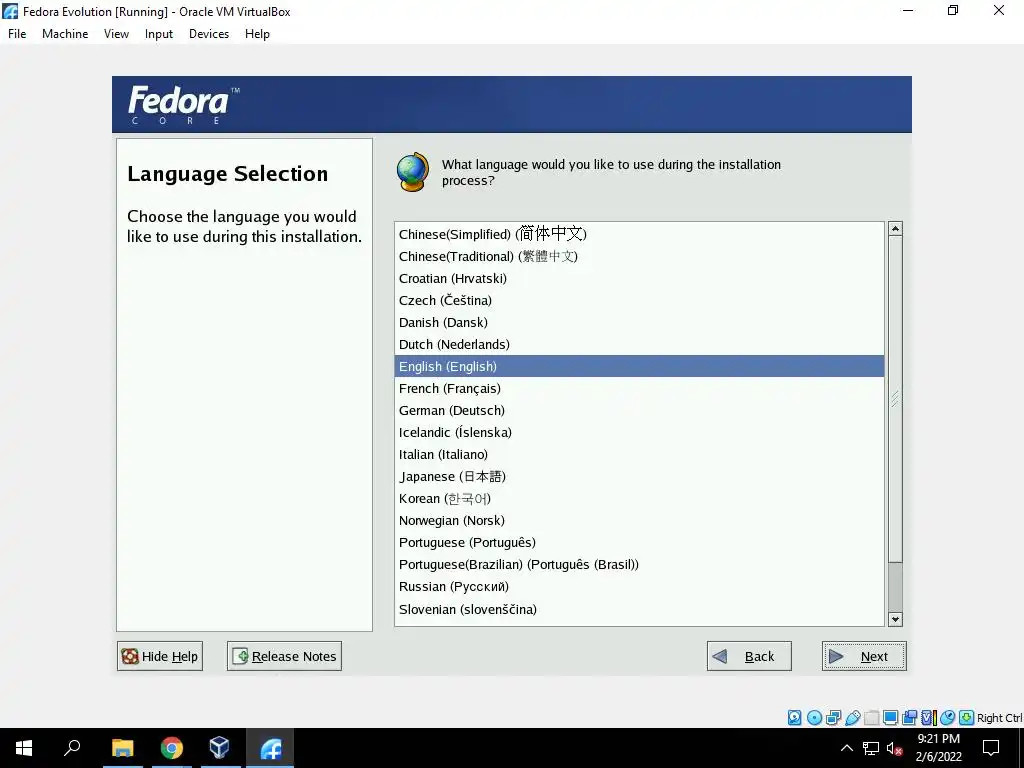Select Croatian (Hrvatski)
This screenshot has height=768, width=1024.
click(x=639, y=278)
